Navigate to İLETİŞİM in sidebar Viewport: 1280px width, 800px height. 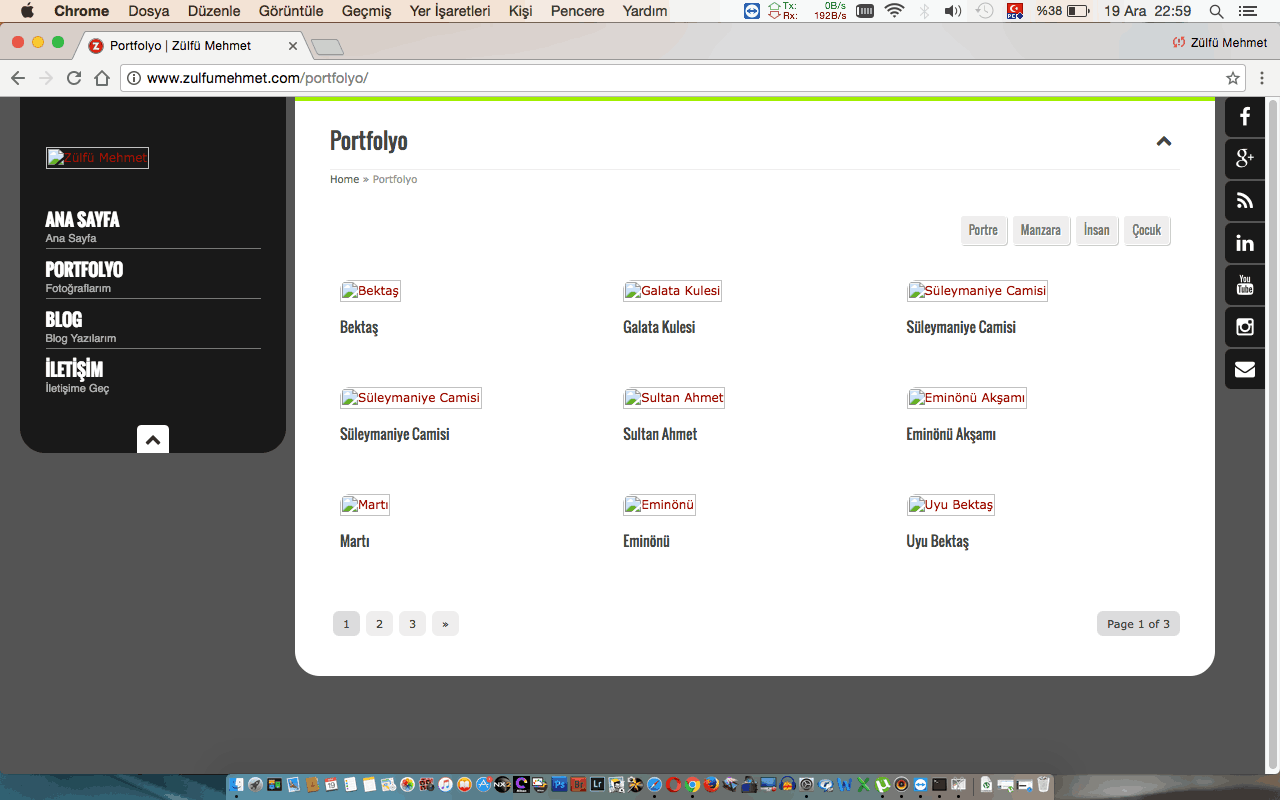[x=74, y=369]
